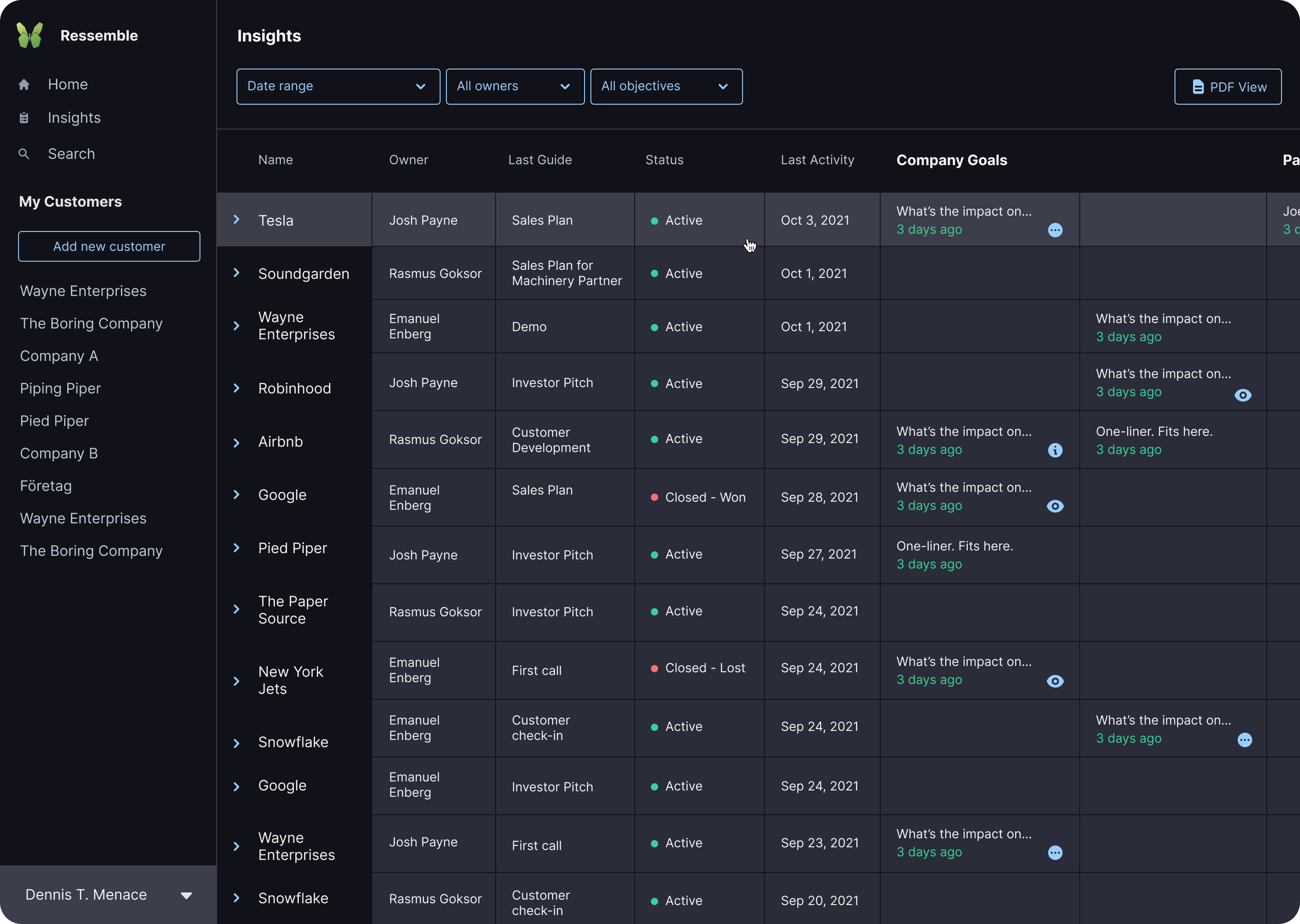Image resolution: width=1300 pixels, height=924 pixels.
Task: Click the info icon in Airbnb row
Action: click(x=1055, y=450)
